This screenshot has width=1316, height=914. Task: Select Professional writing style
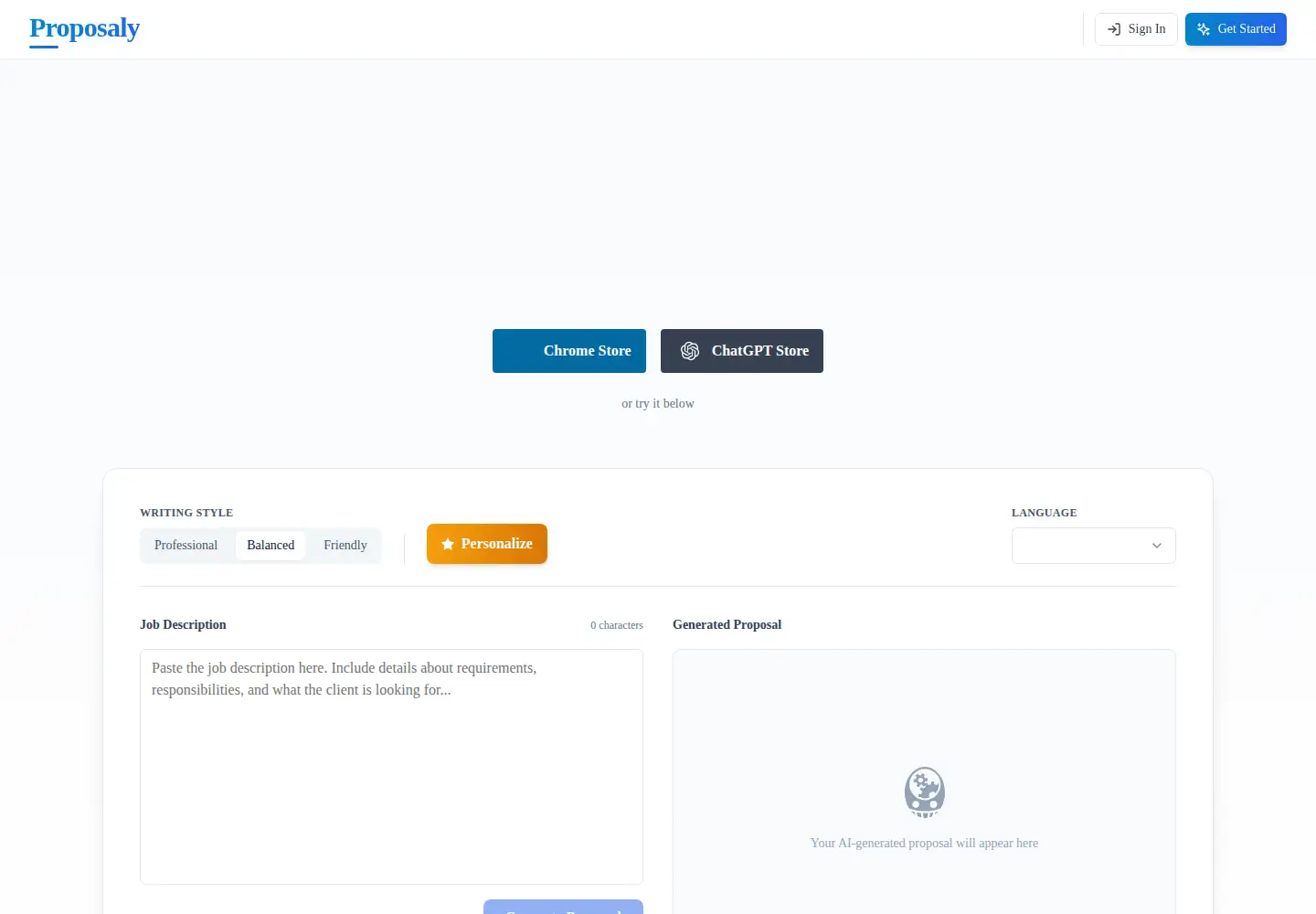pyautogui.click(x=186, y=545)
